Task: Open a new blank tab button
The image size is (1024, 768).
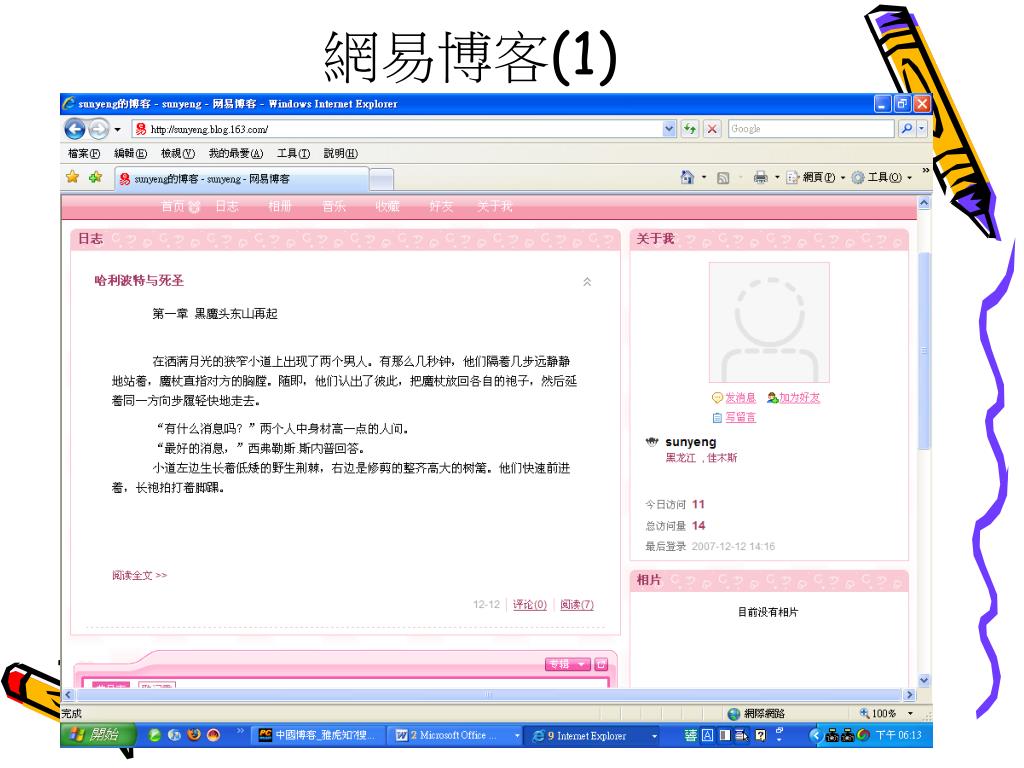Action: (381, 179)
